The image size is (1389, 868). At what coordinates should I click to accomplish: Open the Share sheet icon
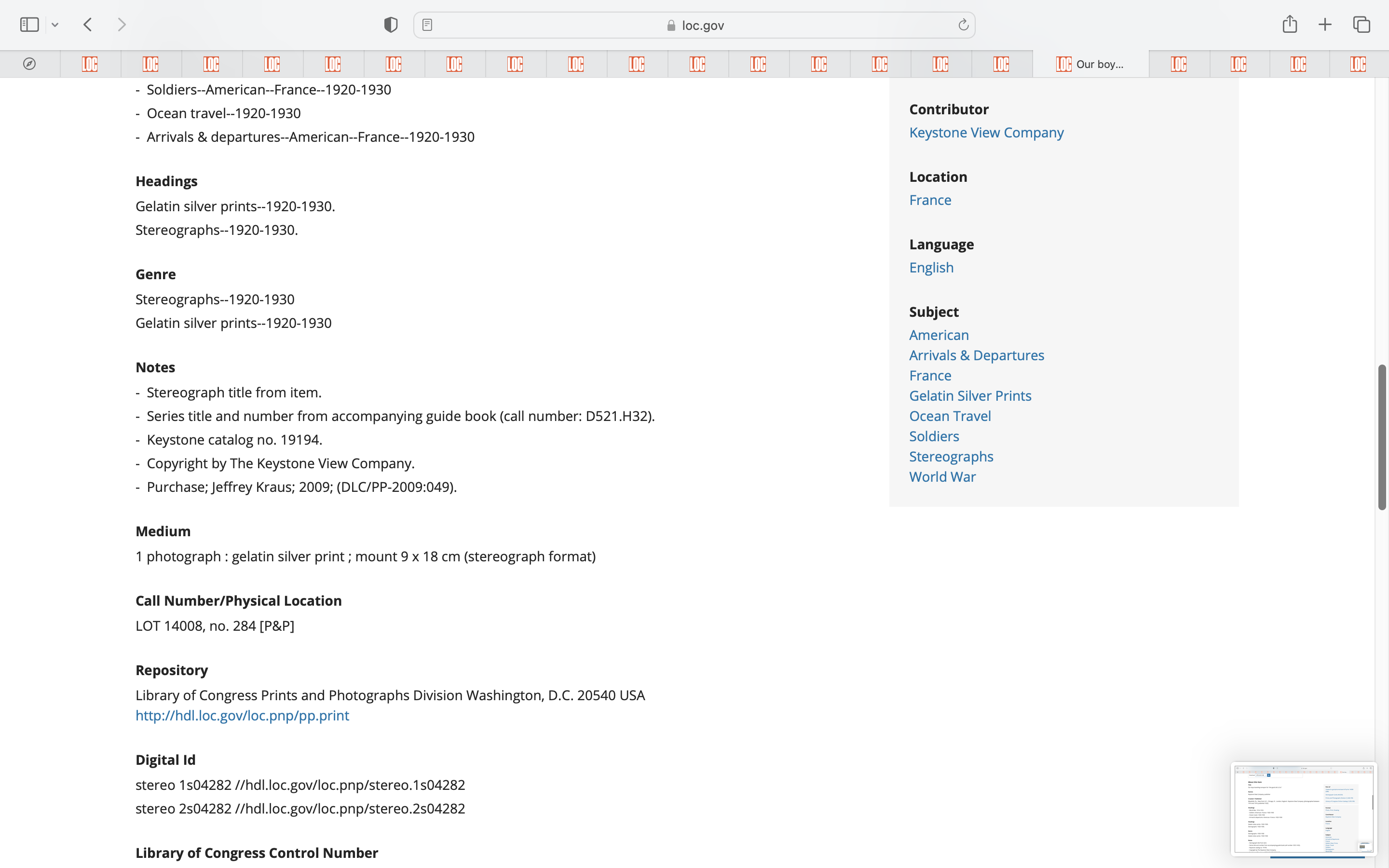click(1290, 24)
